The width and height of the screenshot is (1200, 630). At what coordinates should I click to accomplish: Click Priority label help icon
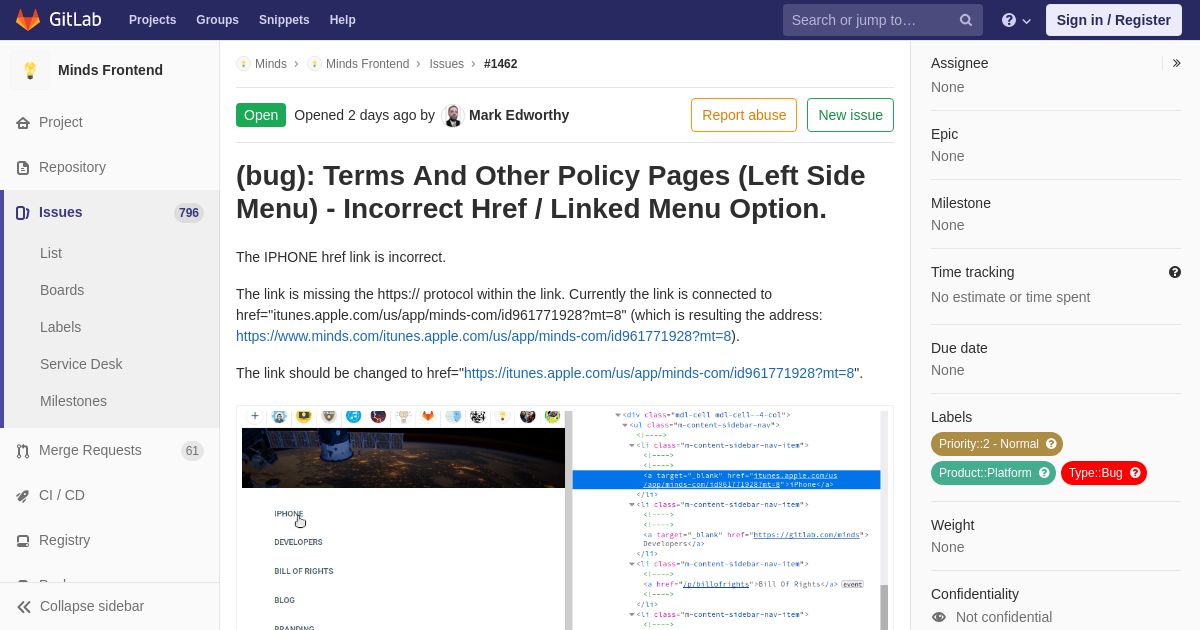[1051, 444]
